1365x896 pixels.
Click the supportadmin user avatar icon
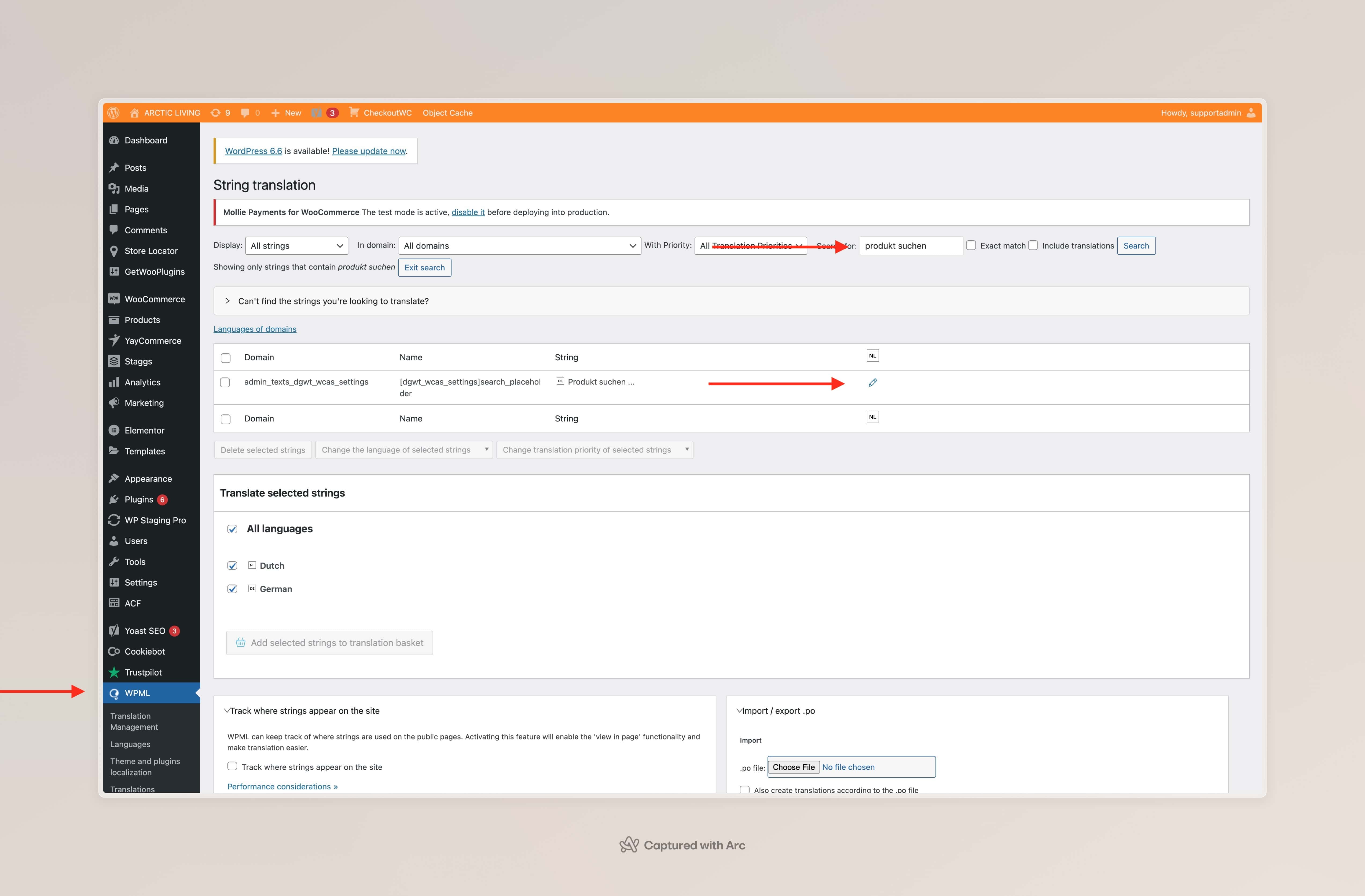point(1251,112)
